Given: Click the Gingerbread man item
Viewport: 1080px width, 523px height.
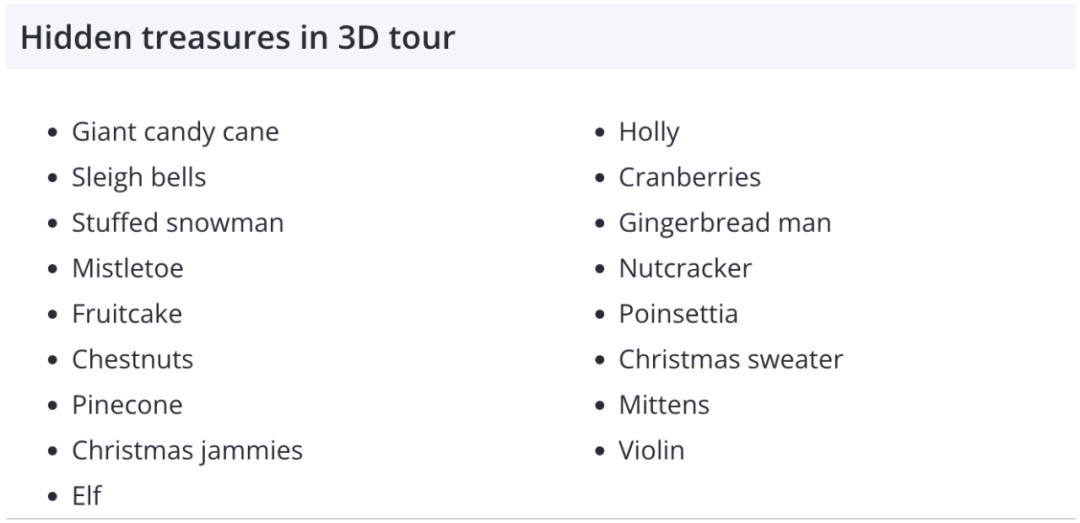Looking at the screenshot, I should pos(725,223).
